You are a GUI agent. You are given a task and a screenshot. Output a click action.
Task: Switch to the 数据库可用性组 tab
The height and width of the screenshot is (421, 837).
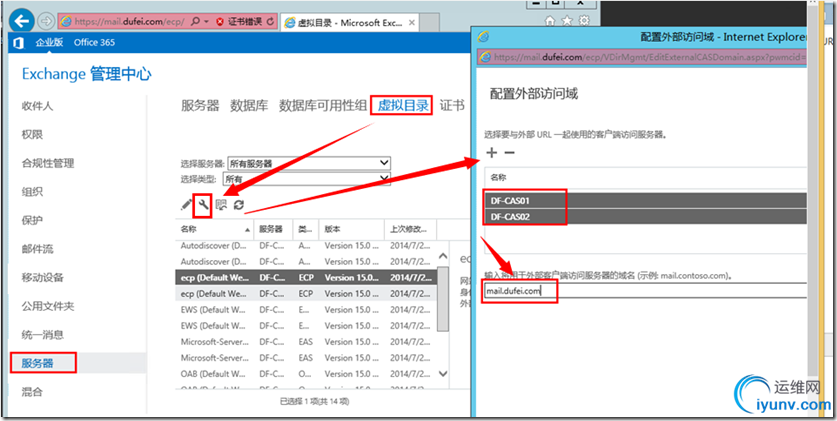[x=323, y=106]
